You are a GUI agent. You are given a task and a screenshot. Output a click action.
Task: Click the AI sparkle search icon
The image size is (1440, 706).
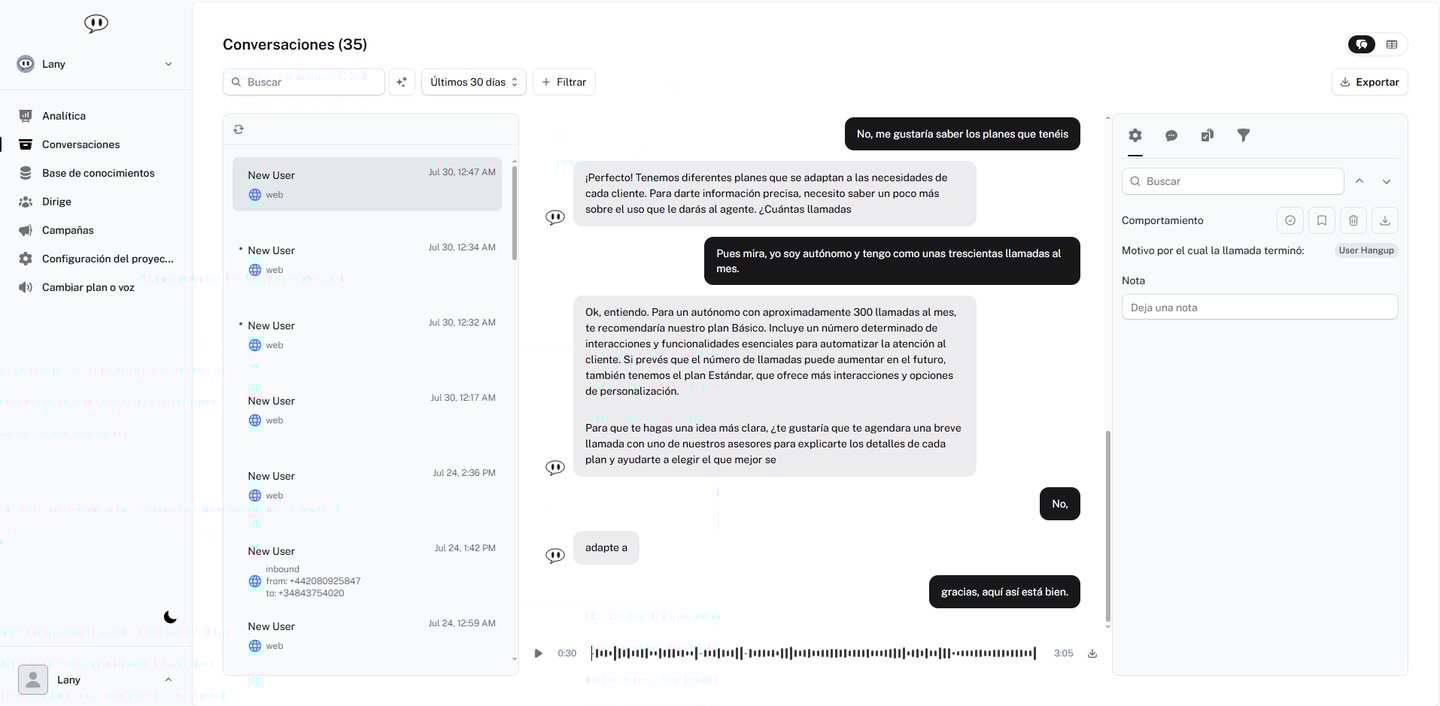[402, 82]
